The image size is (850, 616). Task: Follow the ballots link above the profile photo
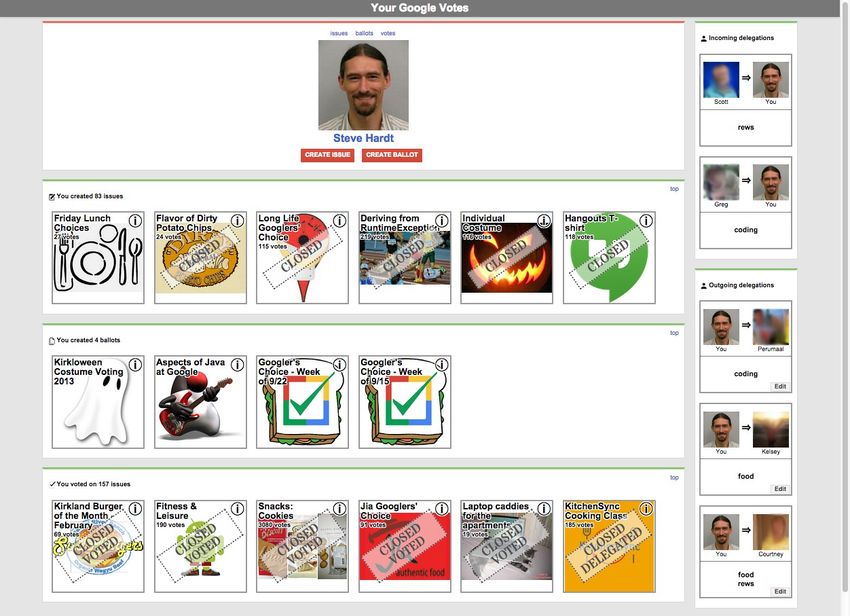click(364, 33)
